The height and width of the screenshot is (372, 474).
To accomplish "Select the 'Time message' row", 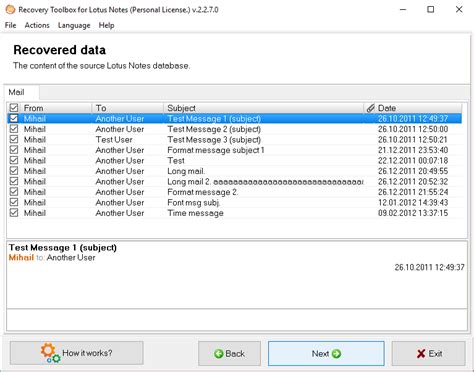I will click(x=235, y=213).
